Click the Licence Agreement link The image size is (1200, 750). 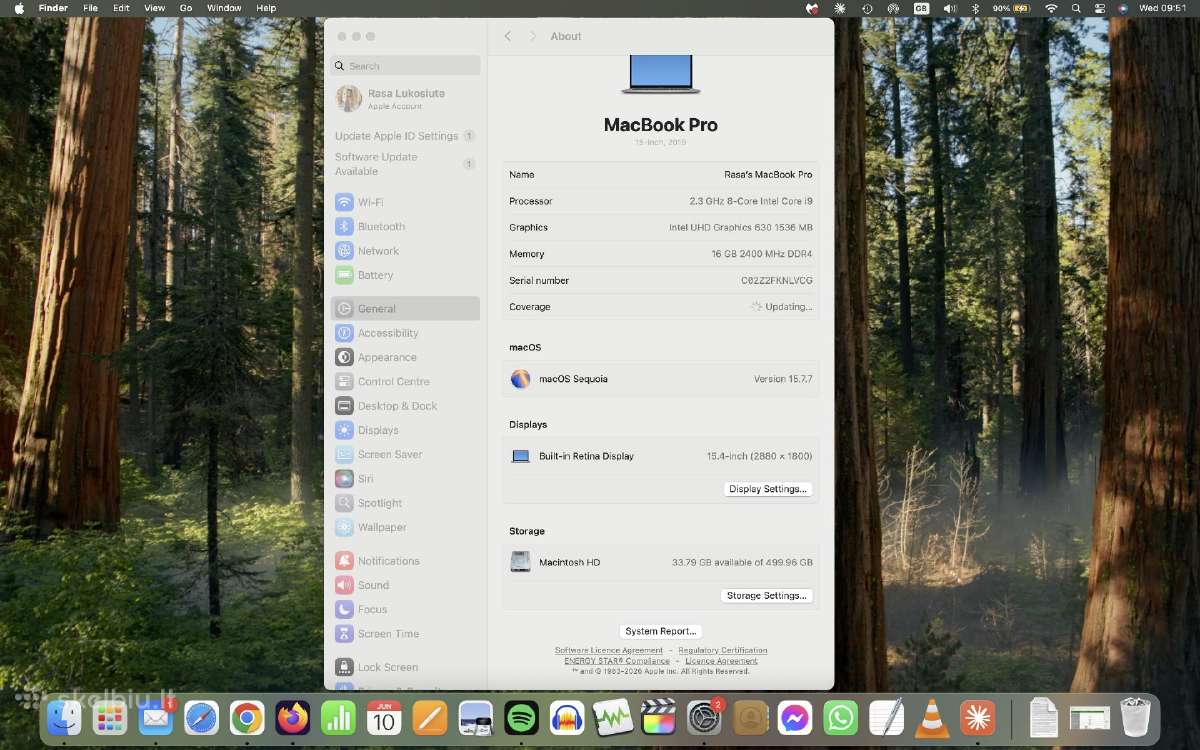click(x=721, y=661)
